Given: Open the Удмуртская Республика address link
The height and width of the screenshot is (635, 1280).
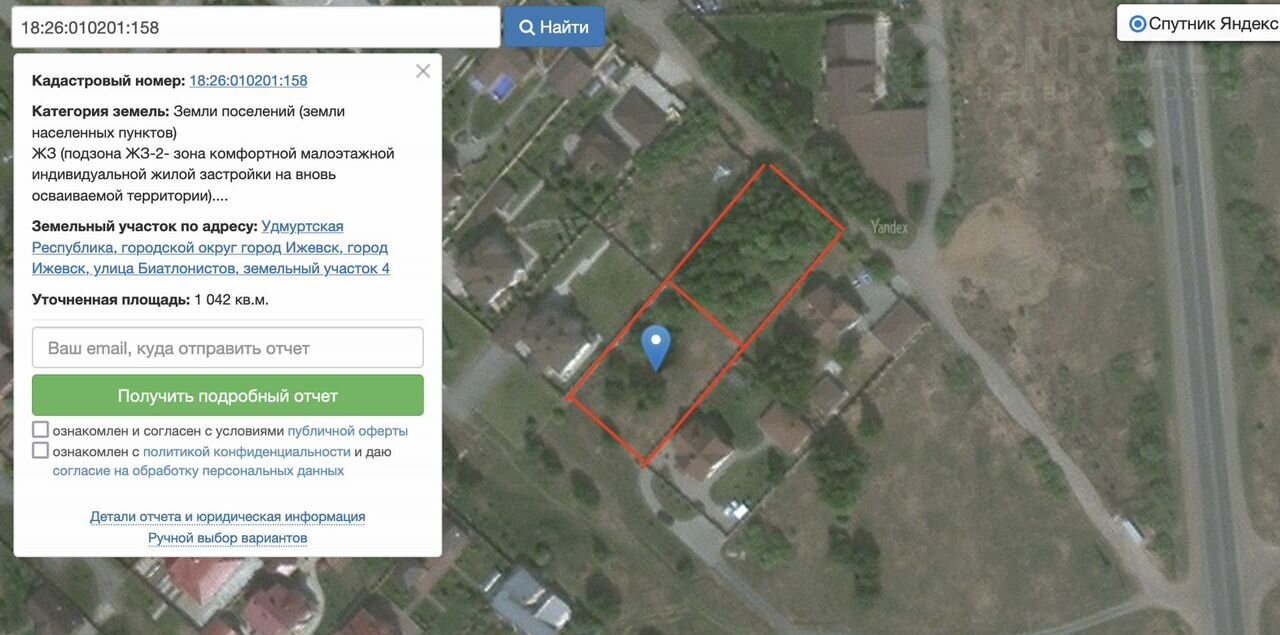Looking at the screenshot, I should [x=210, y=247].
